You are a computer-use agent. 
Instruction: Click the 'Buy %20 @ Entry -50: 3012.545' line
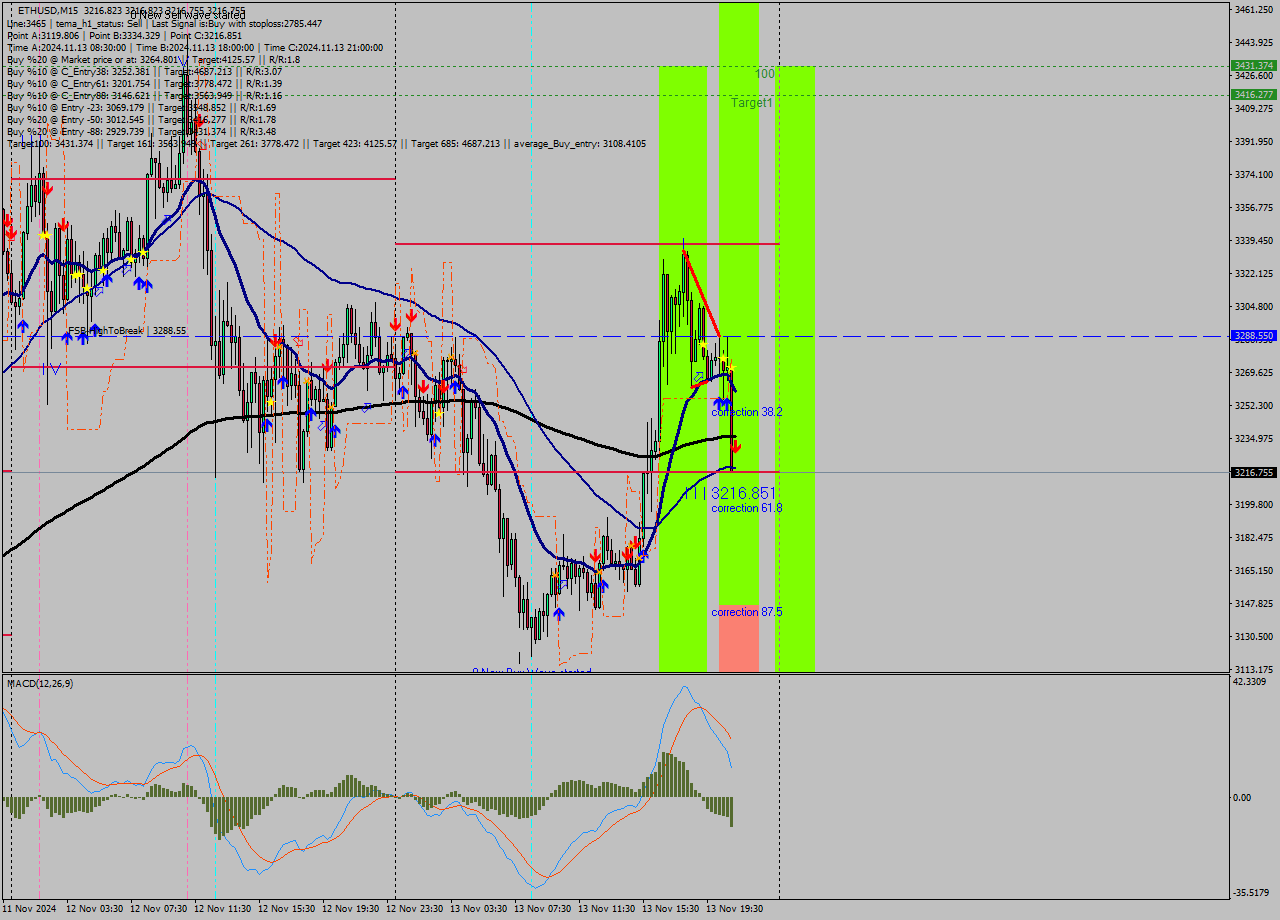(x=142, y=119)
